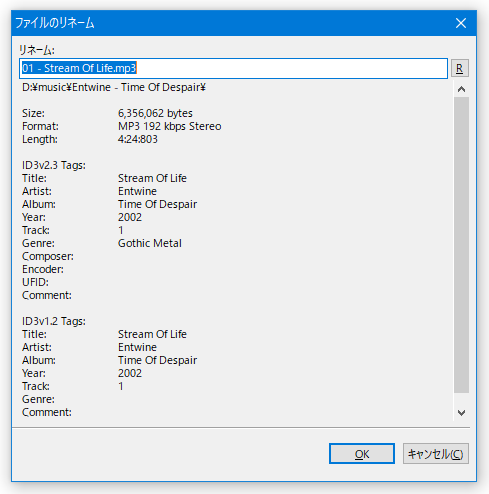Click the size value 6,356,062 bytes

point(155,113)
